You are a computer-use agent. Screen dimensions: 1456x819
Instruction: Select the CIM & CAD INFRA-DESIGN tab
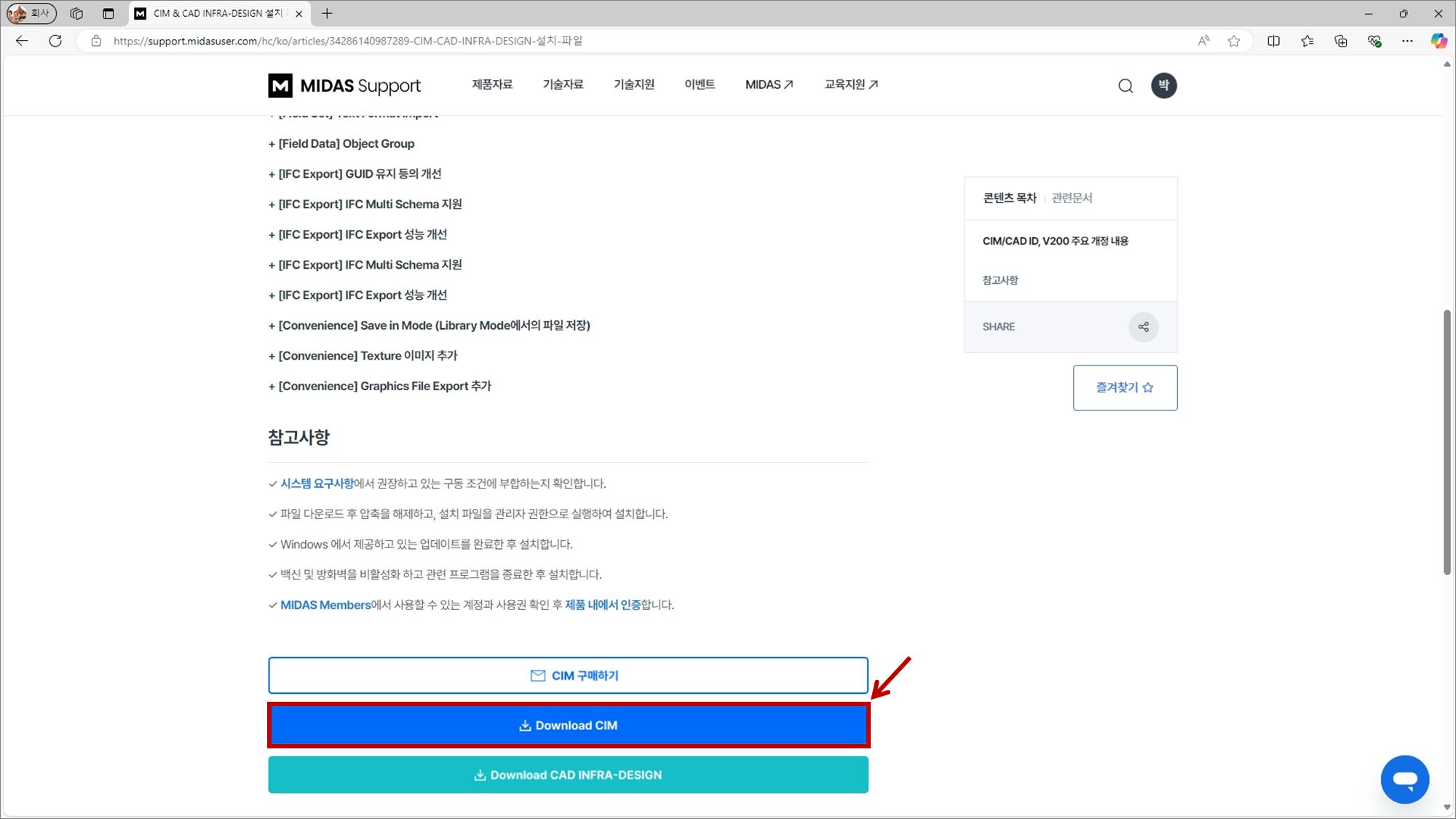click(x=218, y=13)
